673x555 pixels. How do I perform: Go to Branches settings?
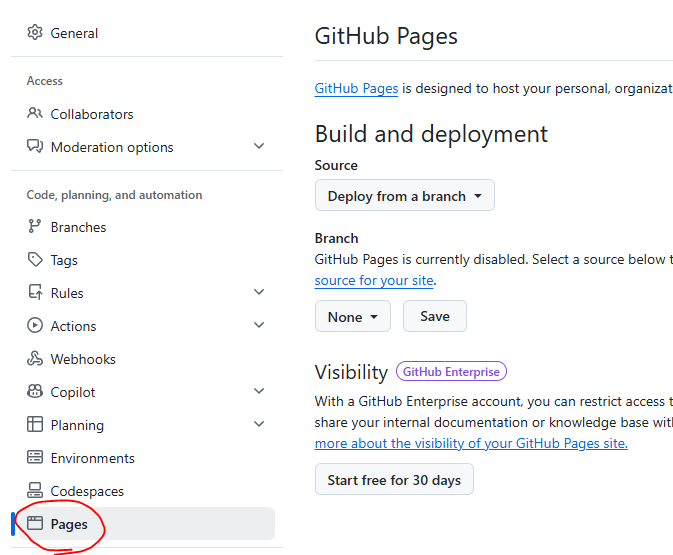tap(147, 227)
